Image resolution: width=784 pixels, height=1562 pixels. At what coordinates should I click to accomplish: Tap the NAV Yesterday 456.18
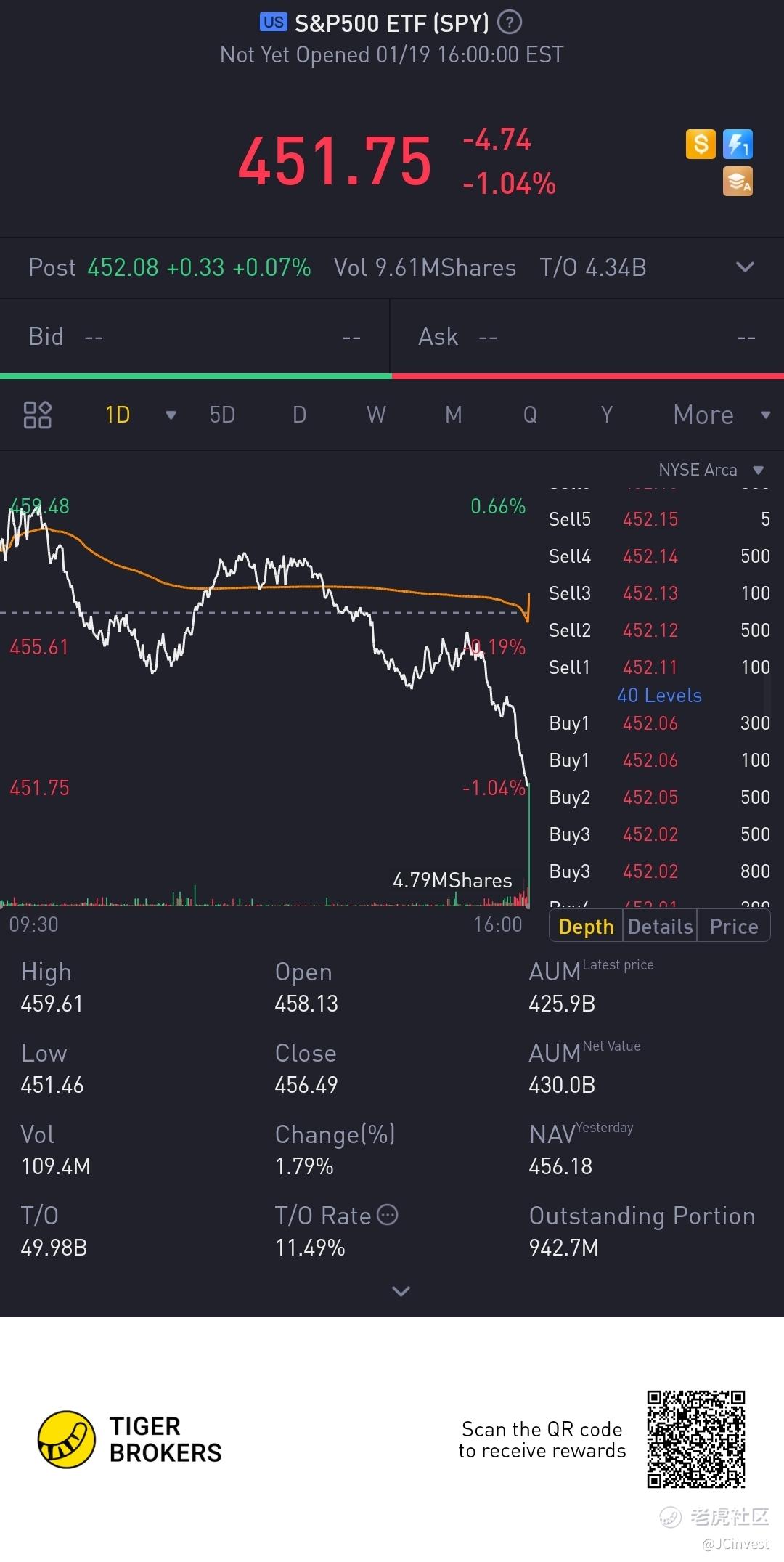(581, 1150)
